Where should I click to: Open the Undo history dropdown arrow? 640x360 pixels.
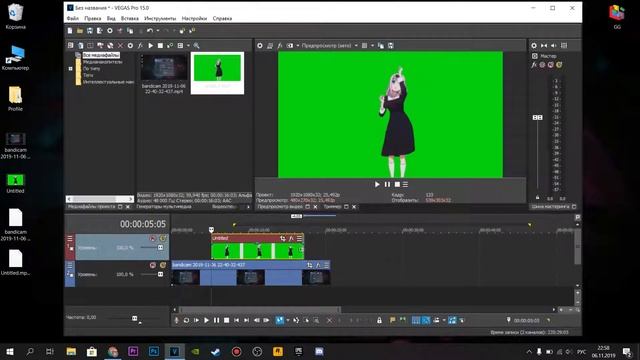[158, 31]
